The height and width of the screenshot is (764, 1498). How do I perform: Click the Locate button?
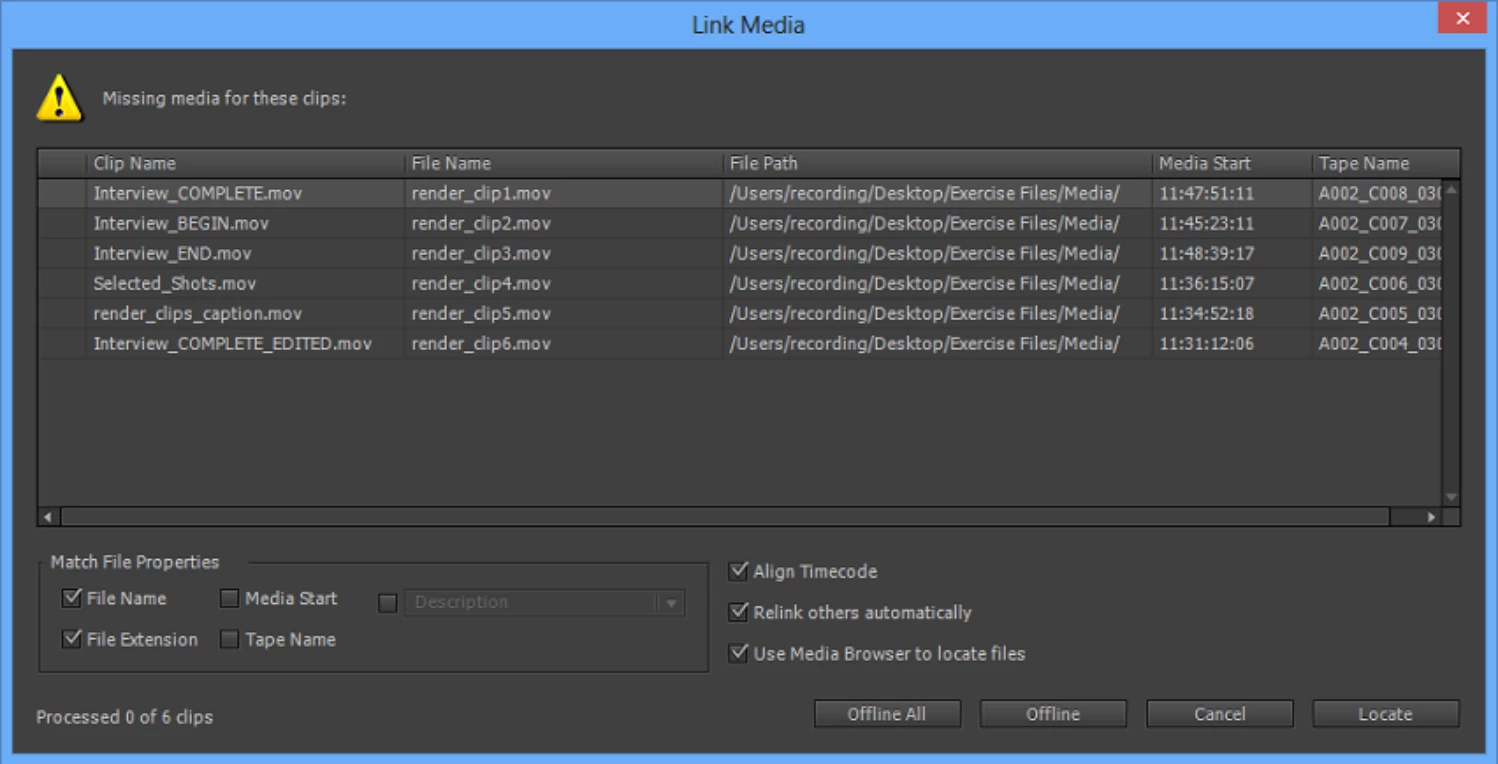tap(1385, 714)
